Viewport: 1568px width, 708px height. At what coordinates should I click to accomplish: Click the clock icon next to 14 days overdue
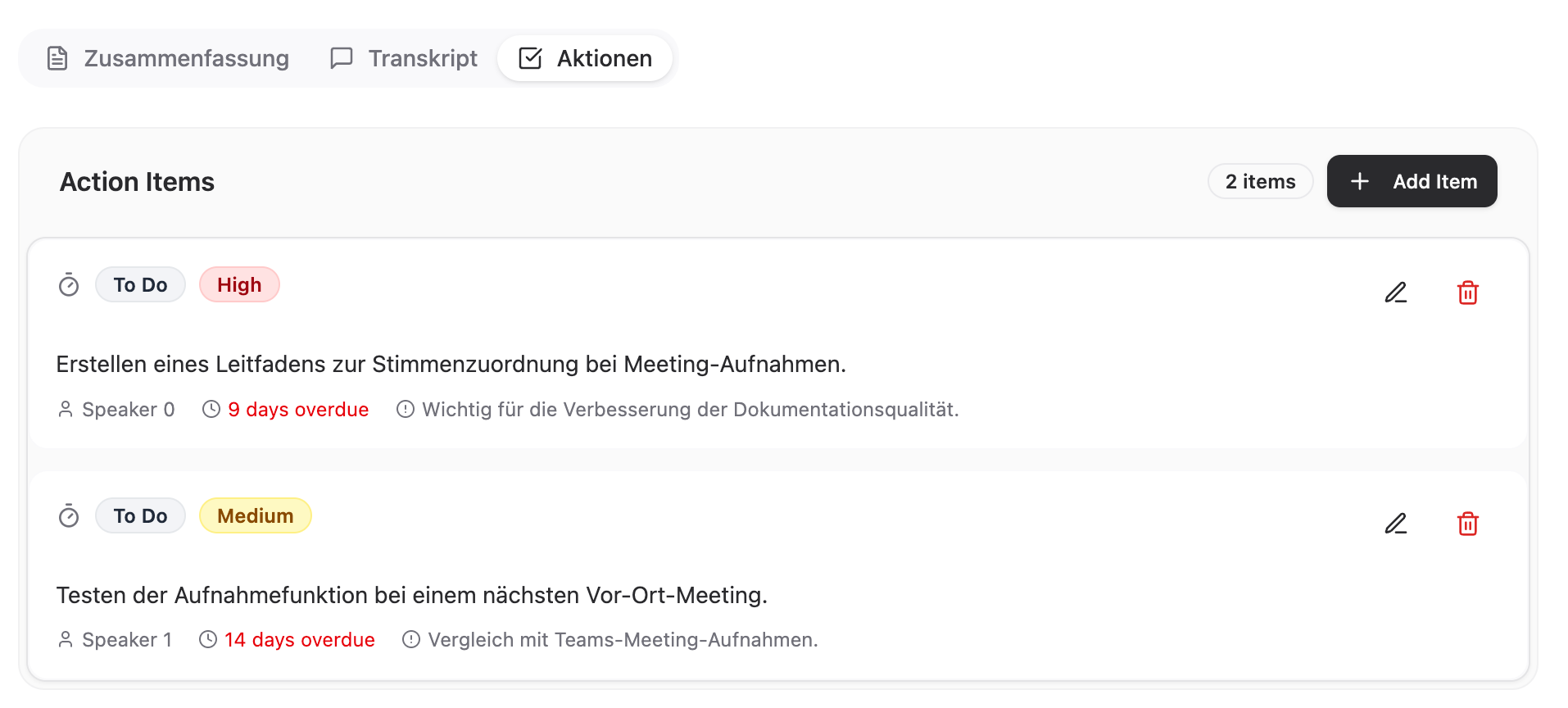coord(208,639)
